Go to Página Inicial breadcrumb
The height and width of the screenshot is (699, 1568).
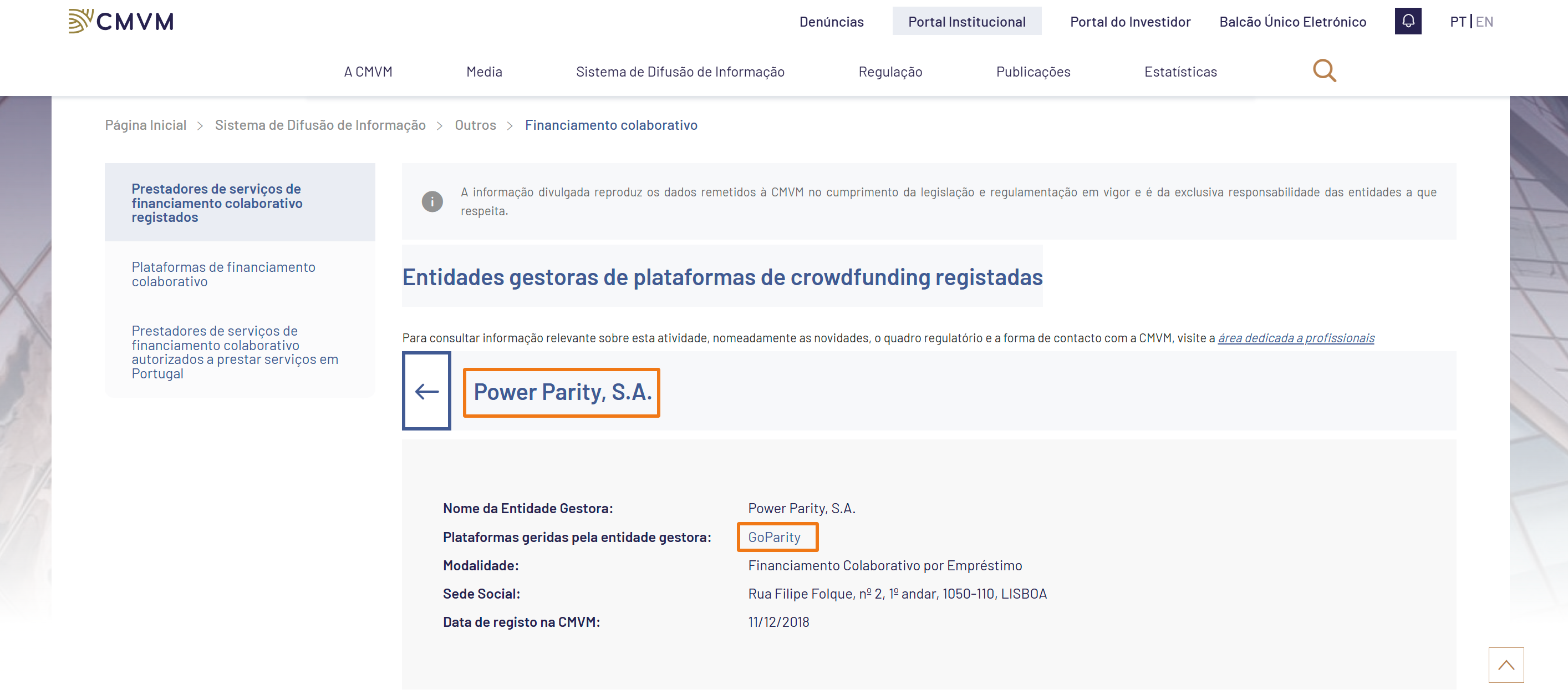(x=145, y=125)
